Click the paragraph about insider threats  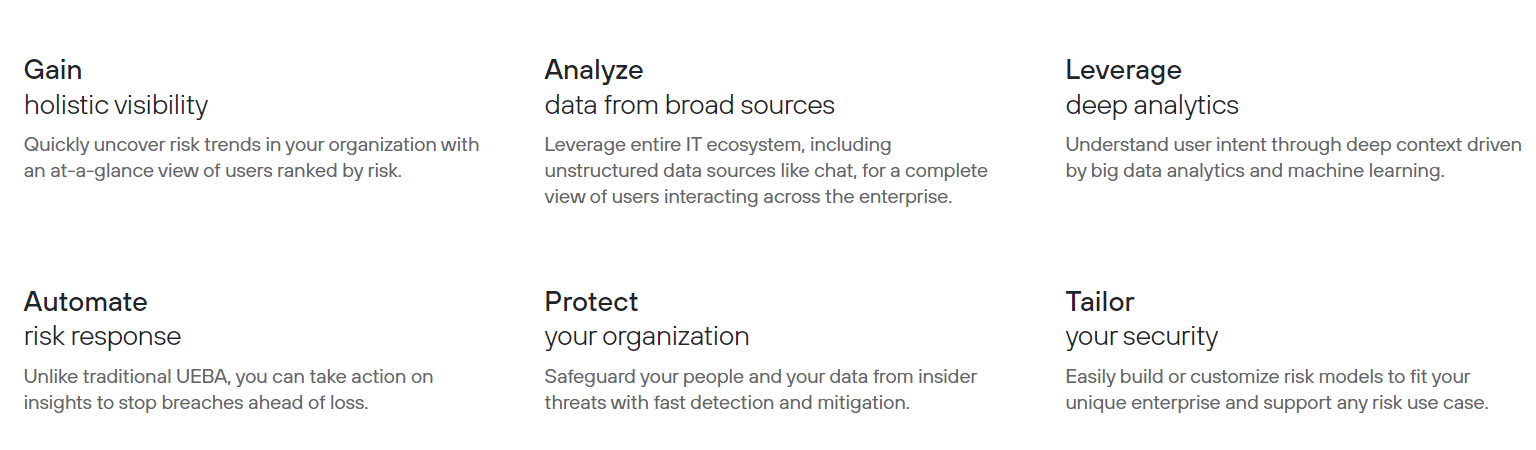(760, 390)
